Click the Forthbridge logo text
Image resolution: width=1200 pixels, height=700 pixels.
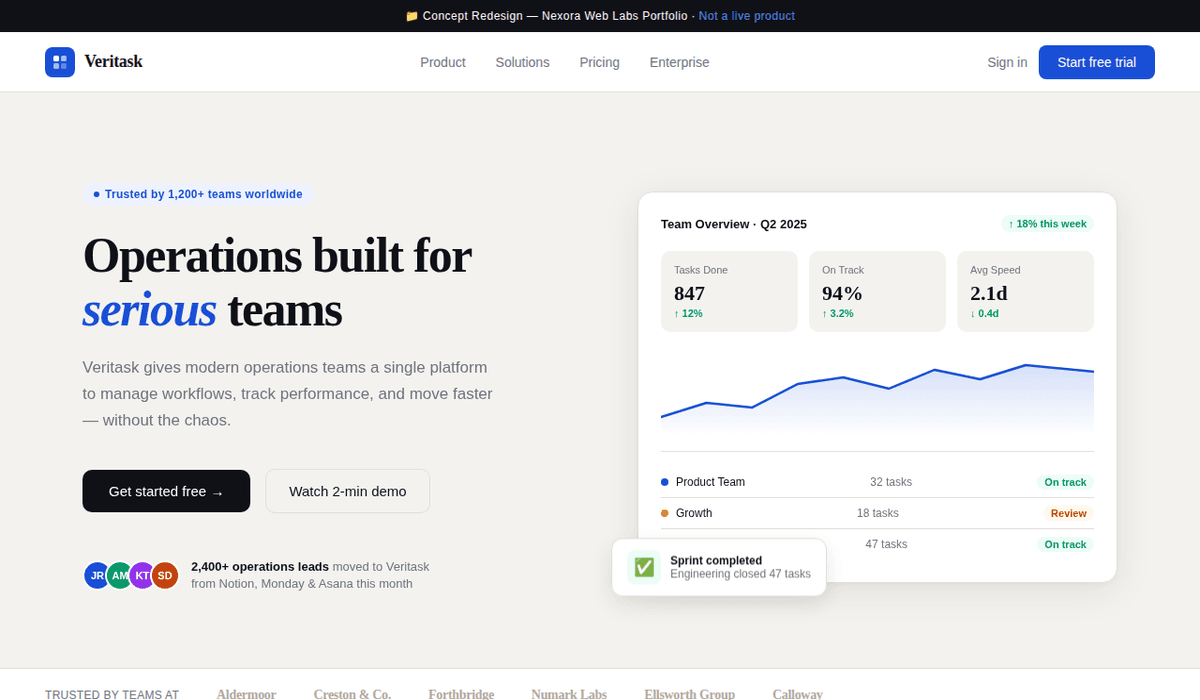pyautogui.click(x=461, y=694)
